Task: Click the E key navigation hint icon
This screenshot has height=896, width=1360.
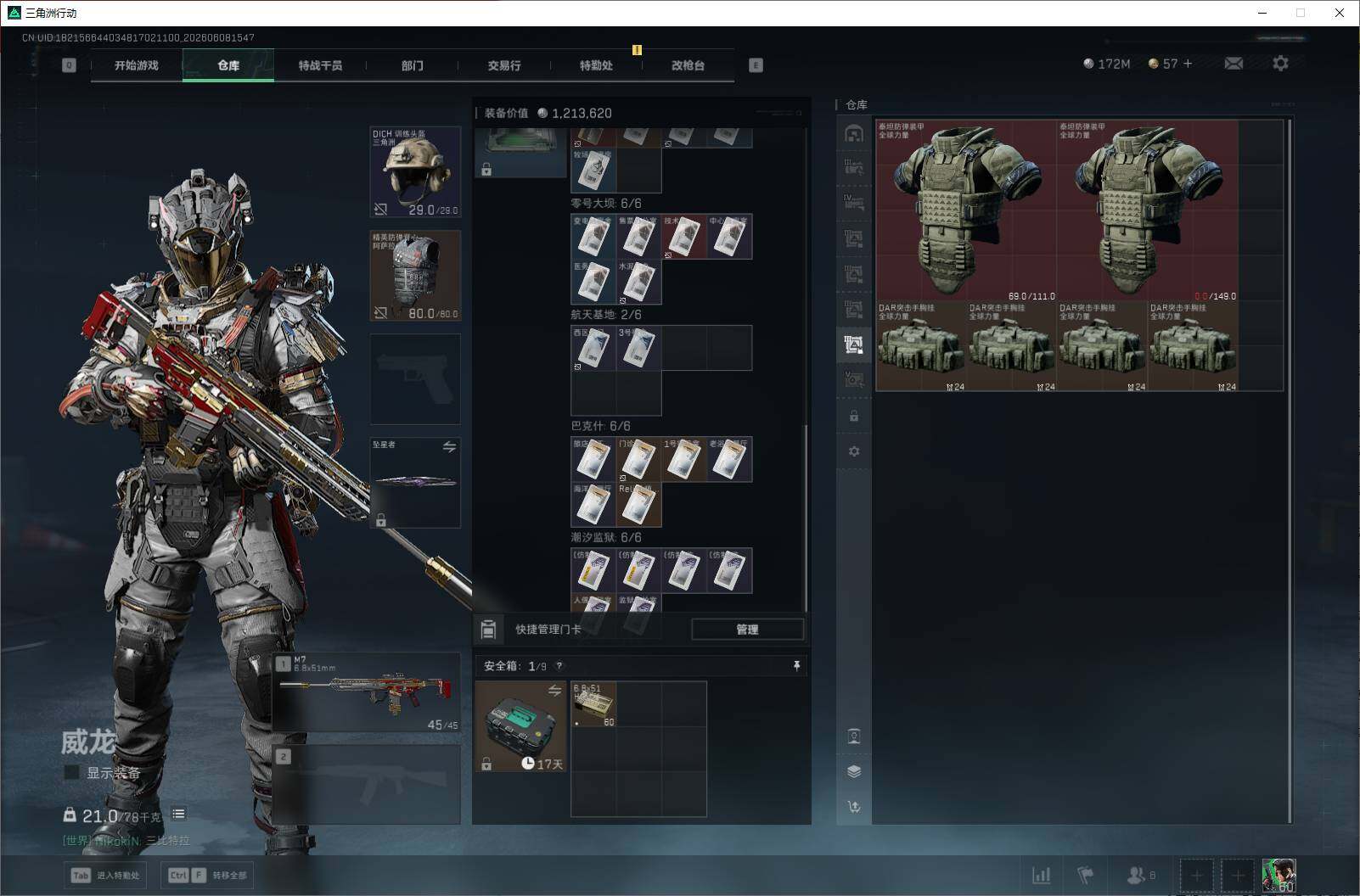Action: 756,65
